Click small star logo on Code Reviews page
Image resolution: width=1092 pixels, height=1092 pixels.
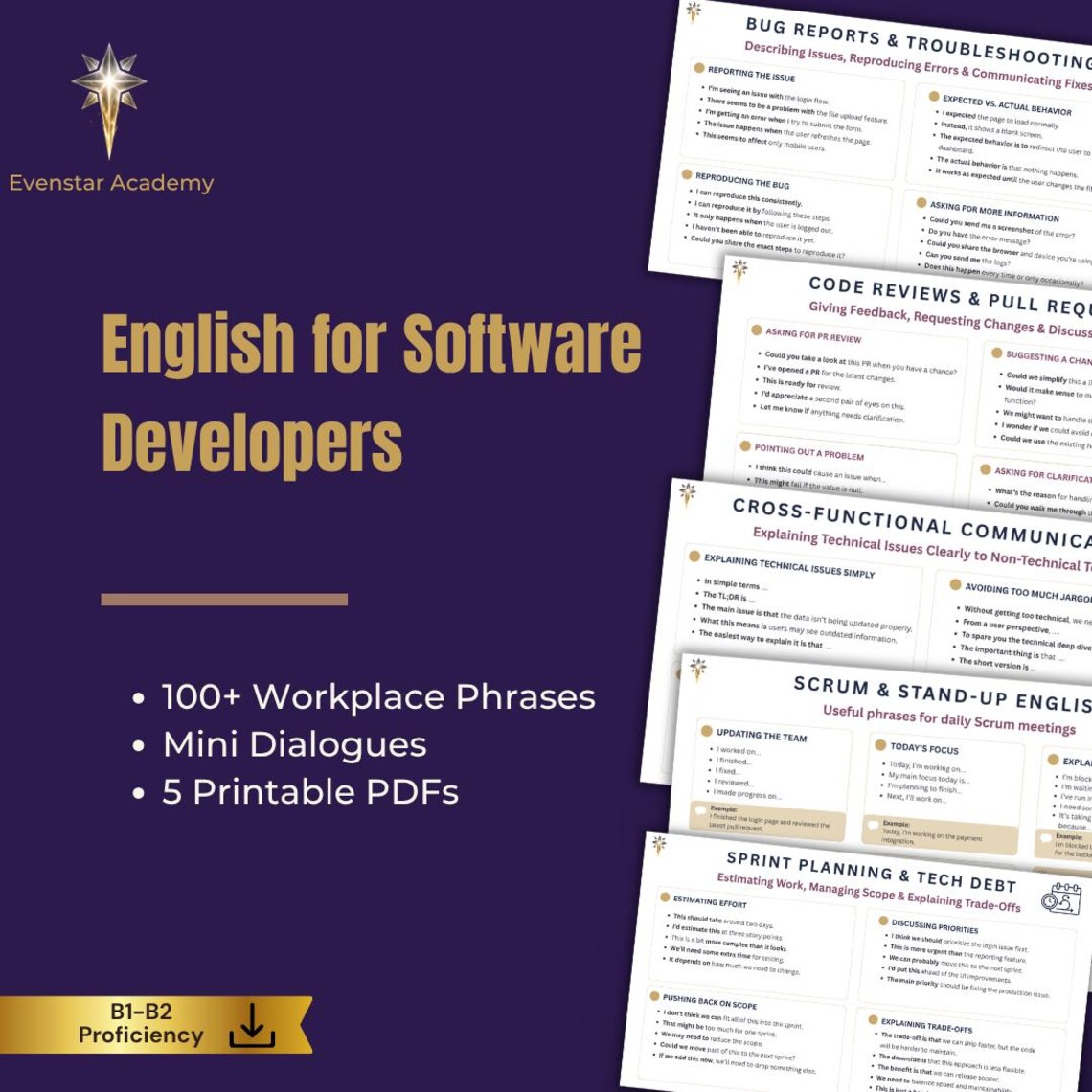[x=739, y=269]
